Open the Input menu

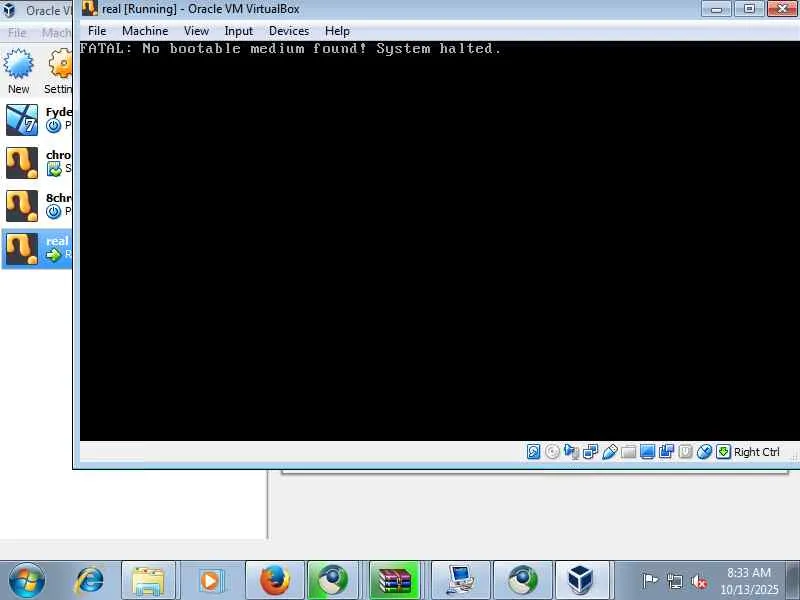point(238,31)
